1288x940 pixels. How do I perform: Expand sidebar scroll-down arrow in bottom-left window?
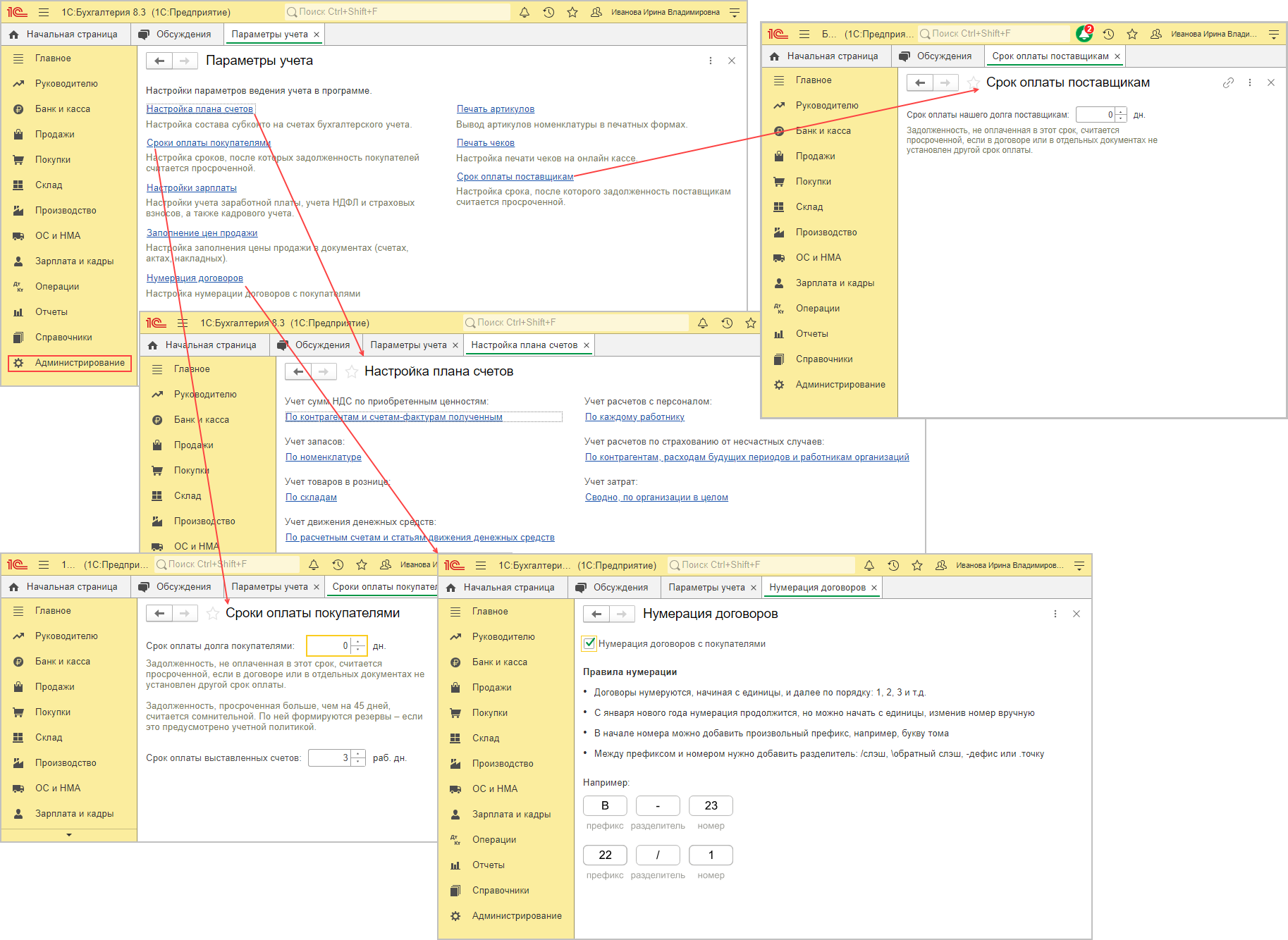pos(69,835)
